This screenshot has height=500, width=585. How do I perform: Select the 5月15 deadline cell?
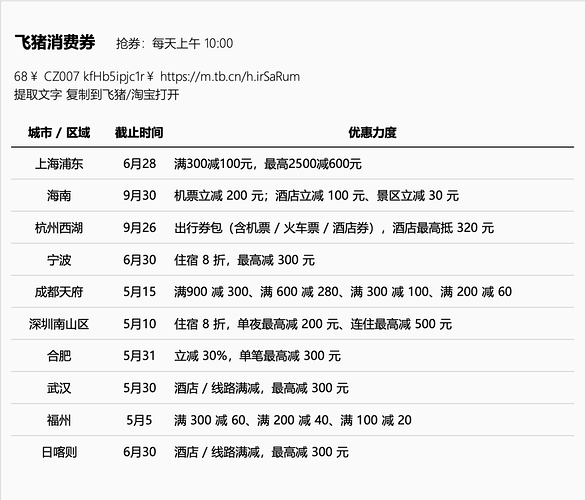[140, 292]
